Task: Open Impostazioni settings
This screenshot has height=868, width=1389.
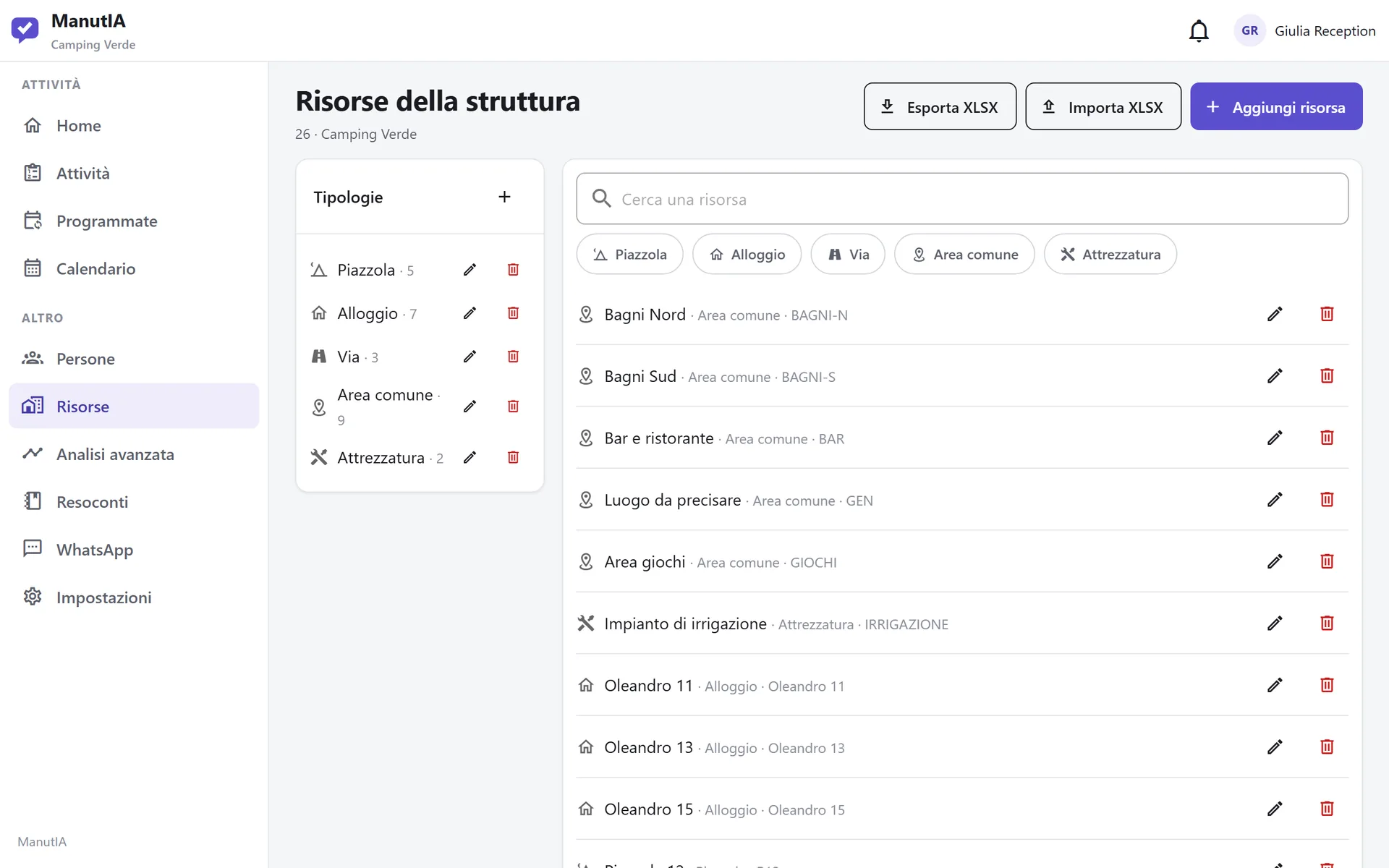Action: tap(134, 597)
